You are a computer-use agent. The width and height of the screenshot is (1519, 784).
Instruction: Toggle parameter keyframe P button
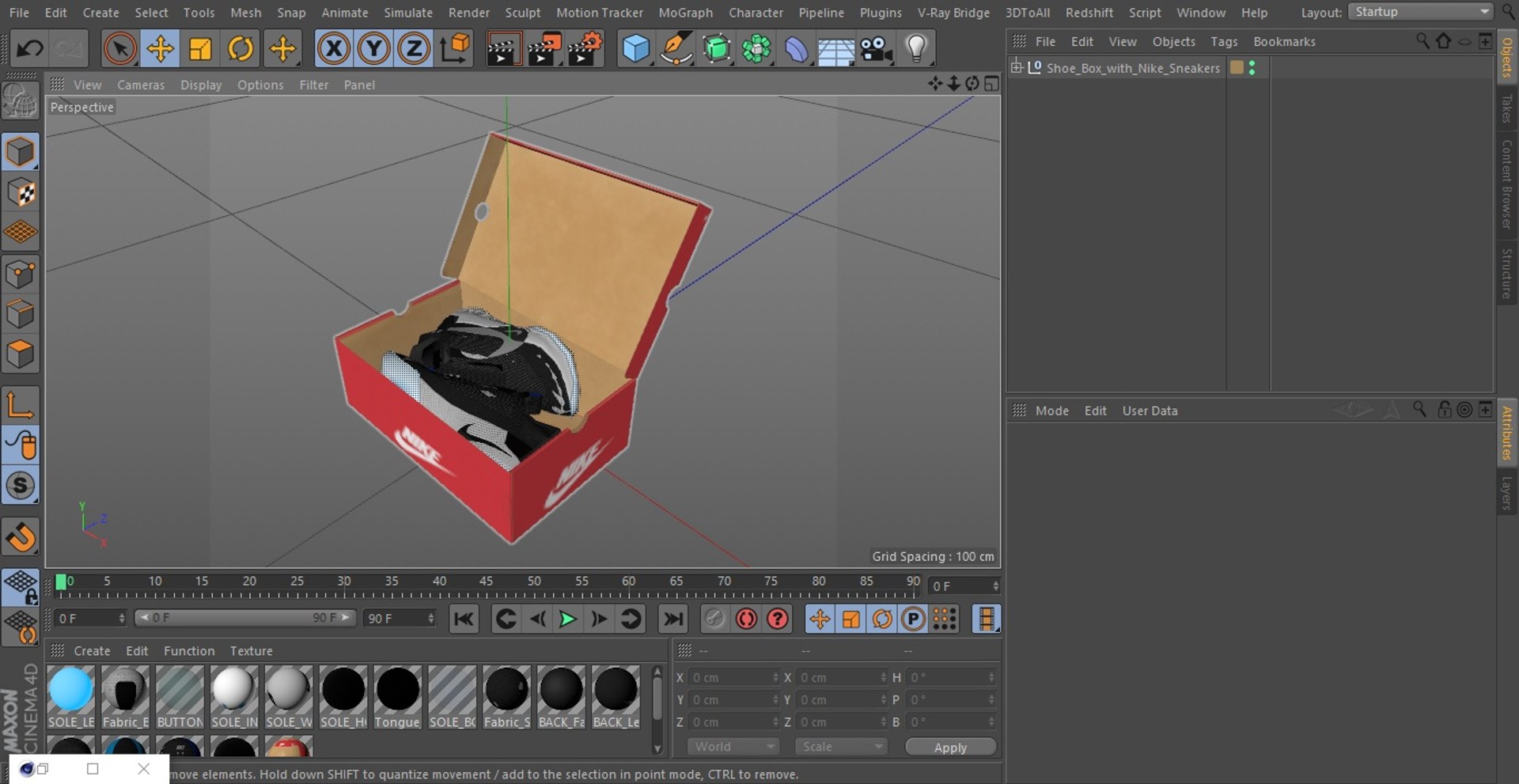tap(913, 619)
